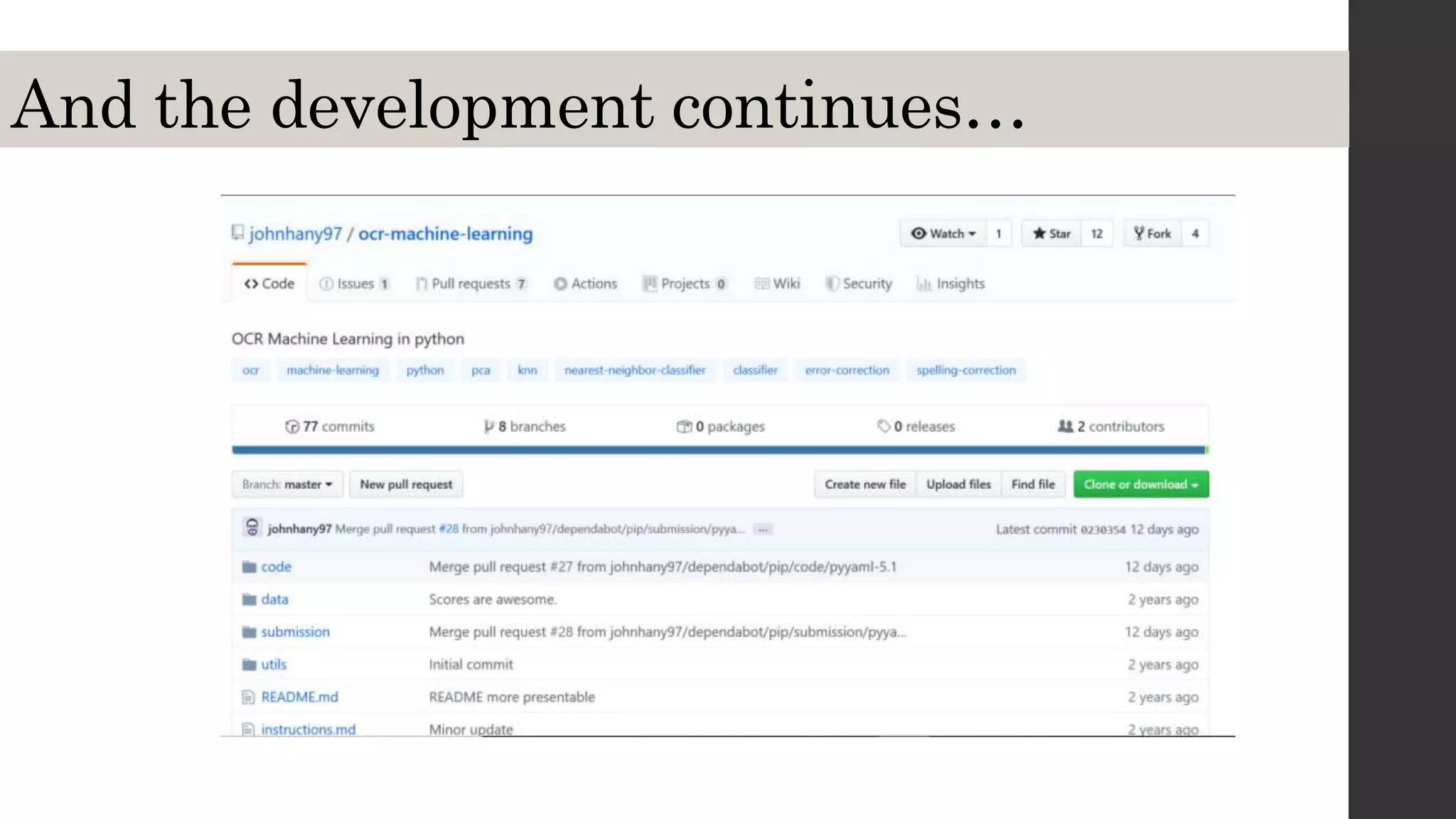The width and height of the screenshot is (1456, 819).
Task: Open the 0 releases link
Action: 916,427
